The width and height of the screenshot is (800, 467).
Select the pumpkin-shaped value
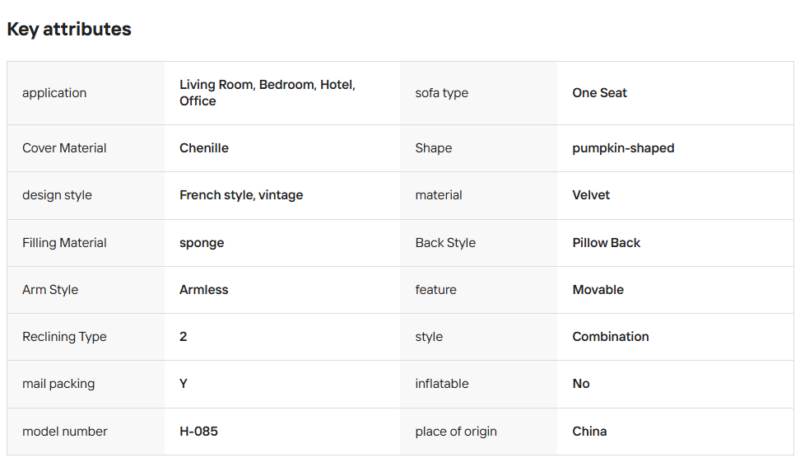click(x=623, y=148)
